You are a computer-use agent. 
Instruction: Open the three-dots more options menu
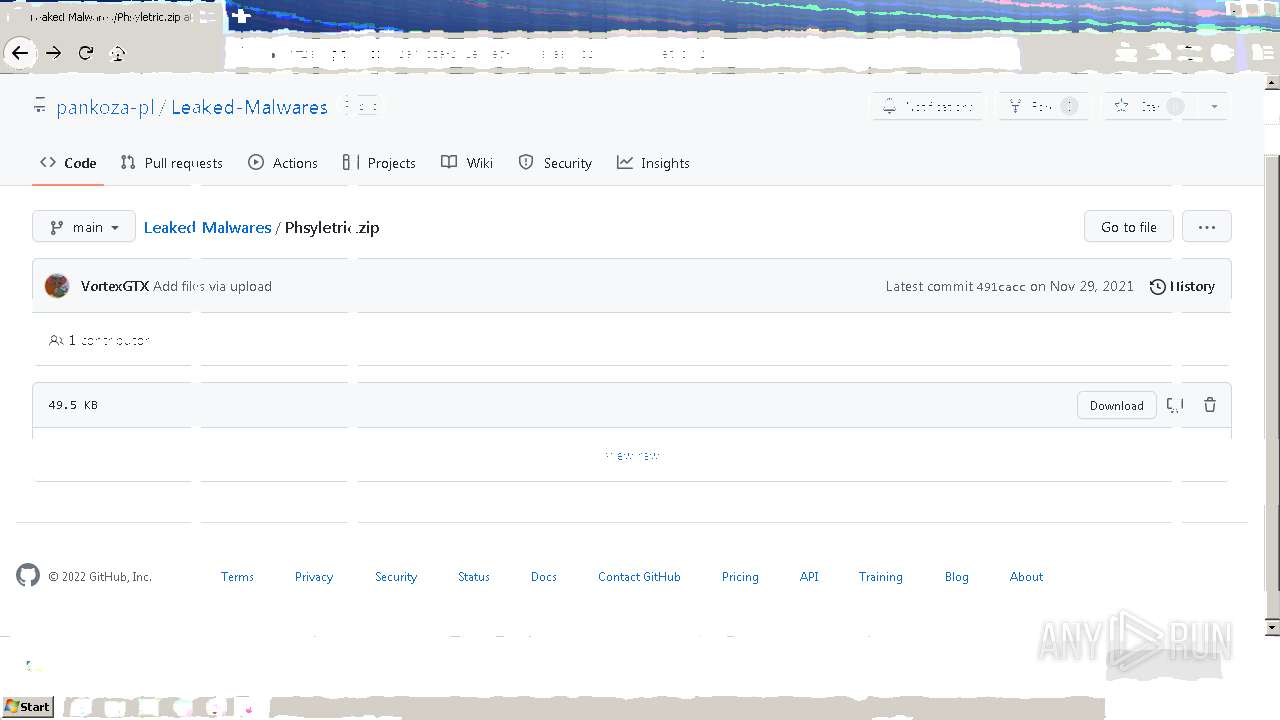coord(1207,227)
